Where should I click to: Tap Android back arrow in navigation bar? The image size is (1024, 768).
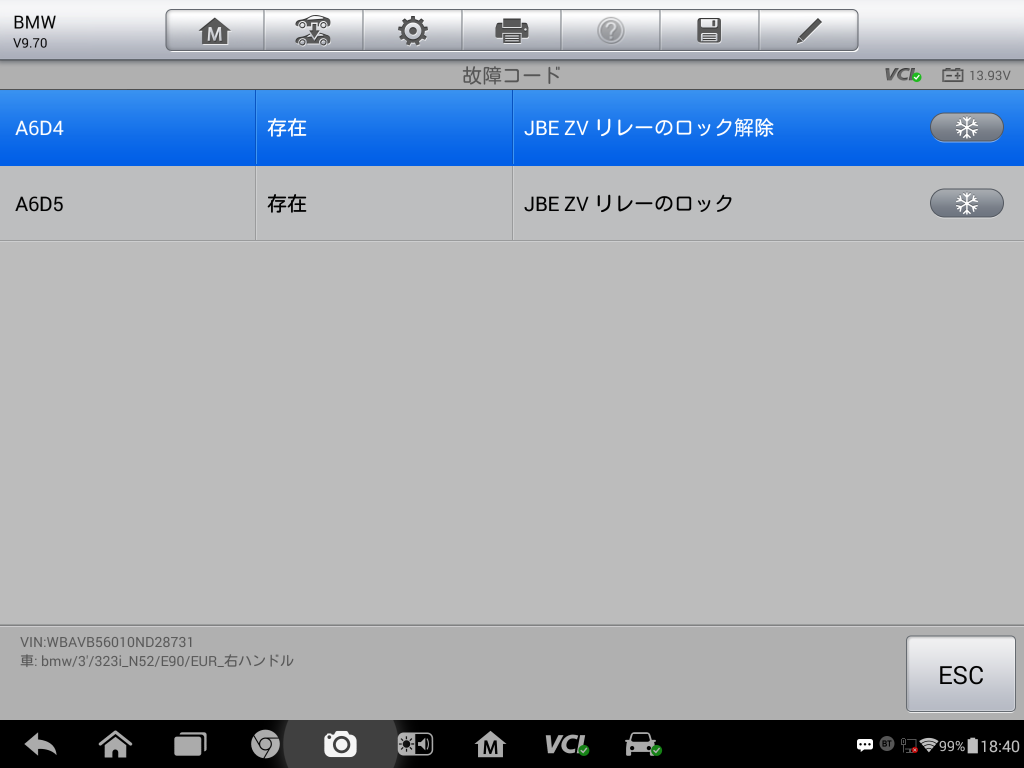point(40,744)
